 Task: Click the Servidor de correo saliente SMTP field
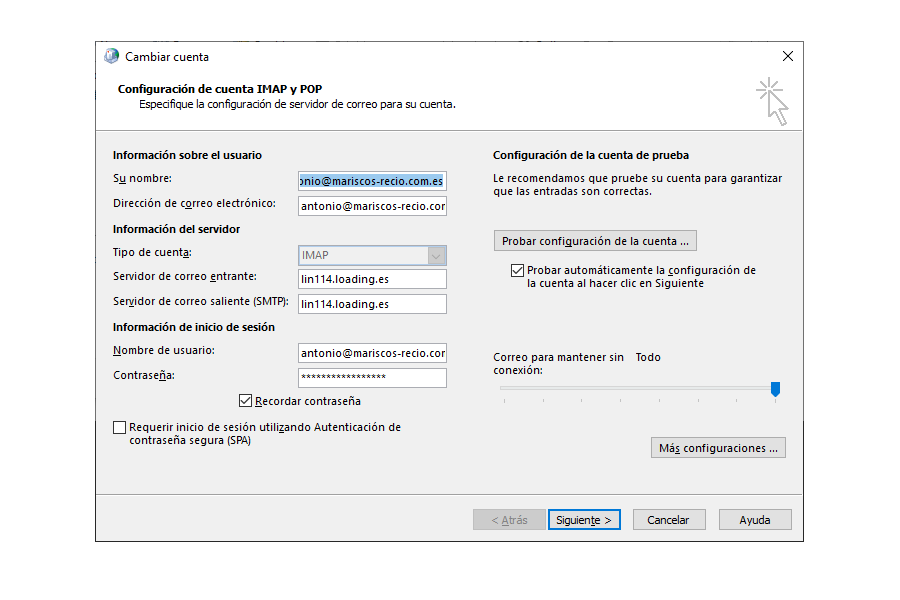372,304
